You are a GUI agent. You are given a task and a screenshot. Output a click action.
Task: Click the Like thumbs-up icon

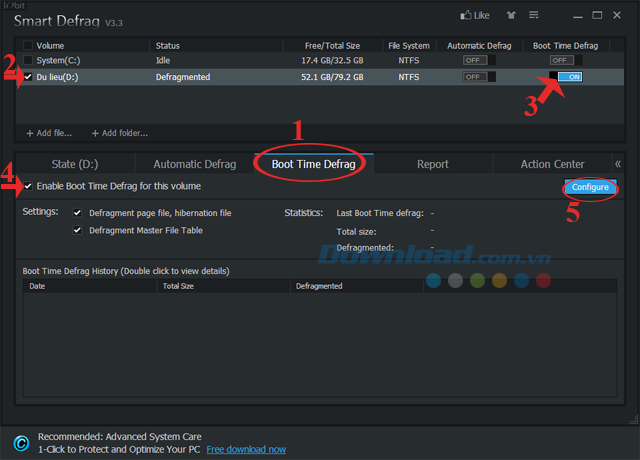[466, 15]
